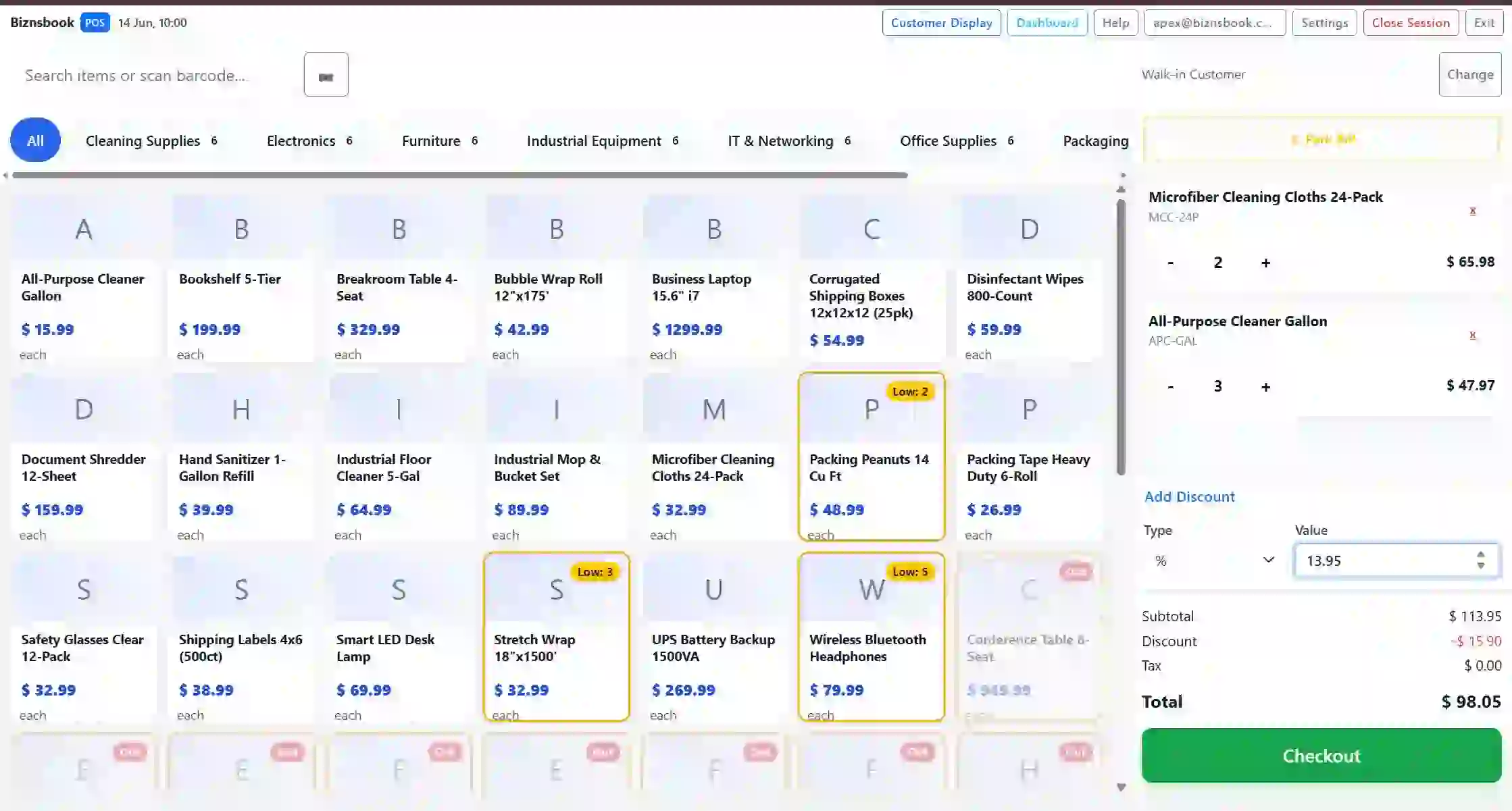The width and height of the screenshot is (1512, 811).
Task: Step up the discount value spinner
Action: coord(1480,555)
